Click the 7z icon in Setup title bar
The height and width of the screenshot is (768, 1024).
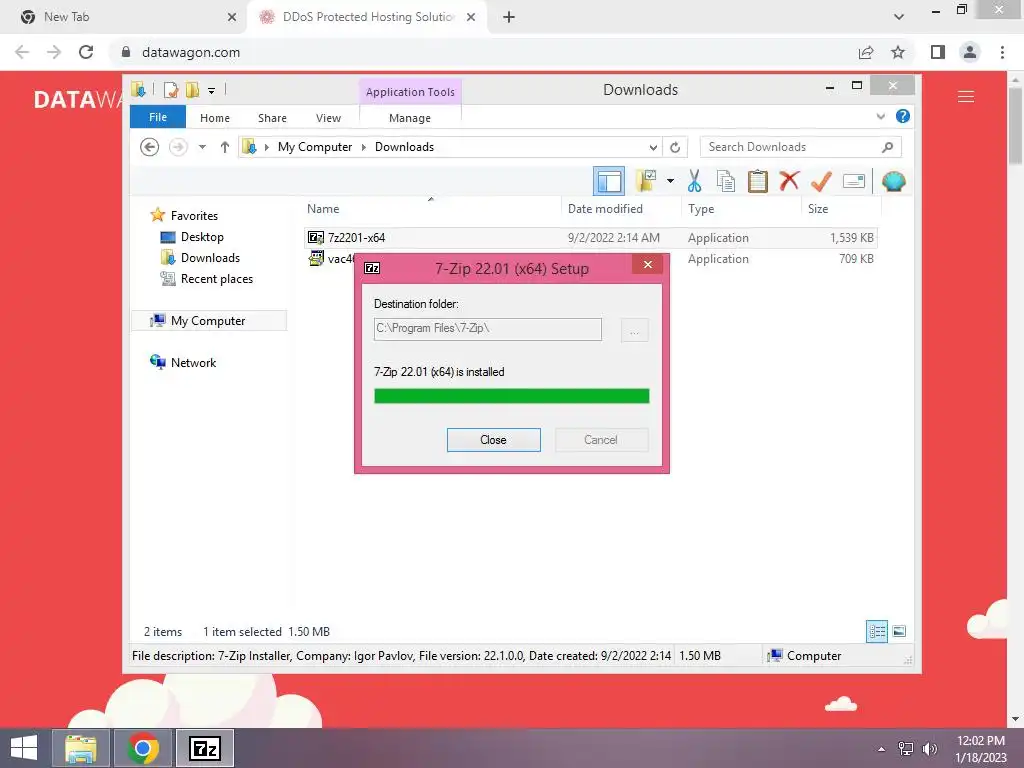[372, 268]
